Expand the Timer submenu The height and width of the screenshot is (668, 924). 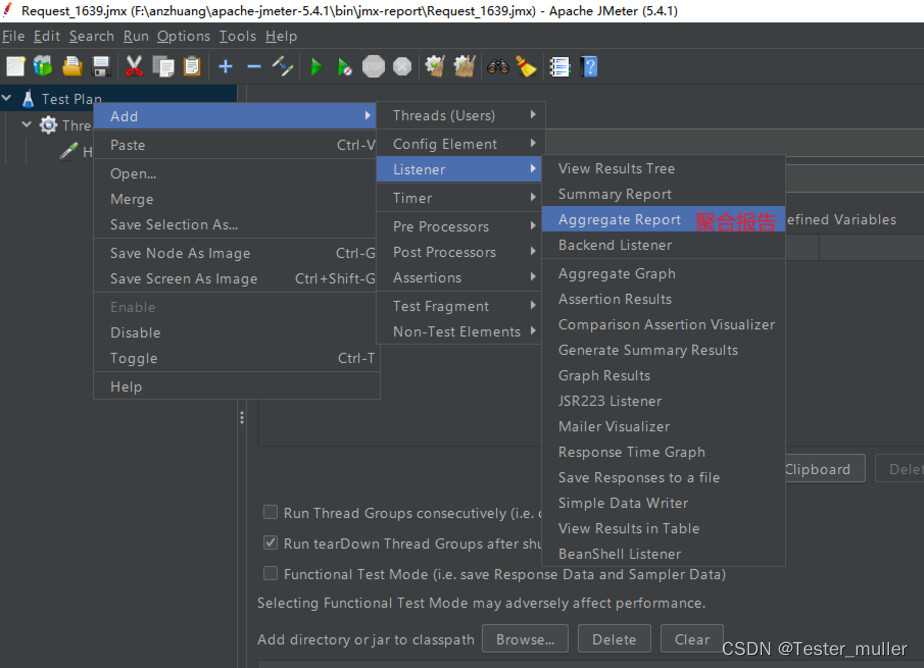461,198
